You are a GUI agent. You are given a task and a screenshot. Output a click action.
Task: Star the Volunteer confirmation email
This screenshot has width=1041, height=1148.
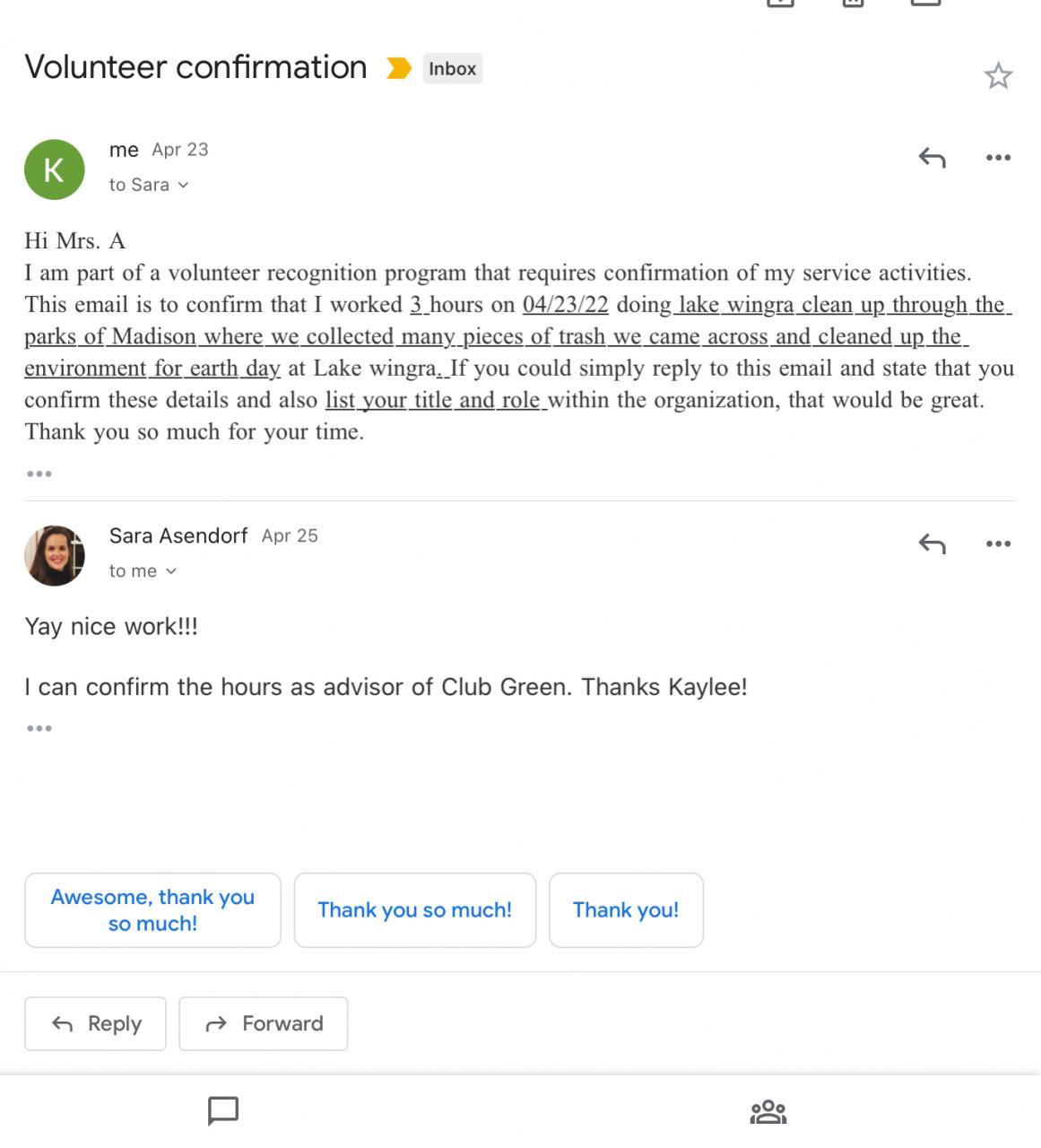point(998,76)
